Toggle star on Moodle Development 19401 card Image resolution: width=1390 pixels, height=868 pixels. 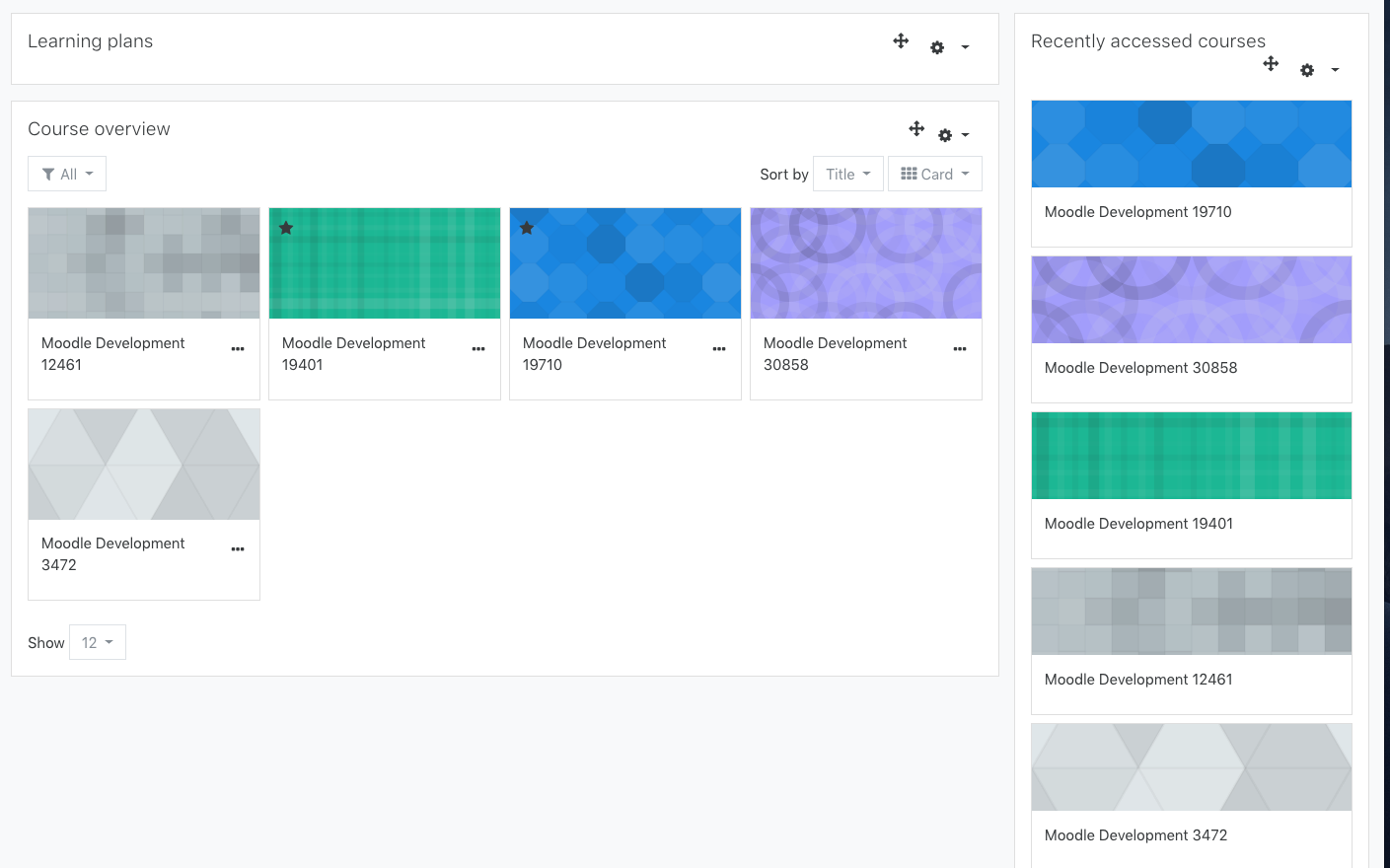(286, 228)
